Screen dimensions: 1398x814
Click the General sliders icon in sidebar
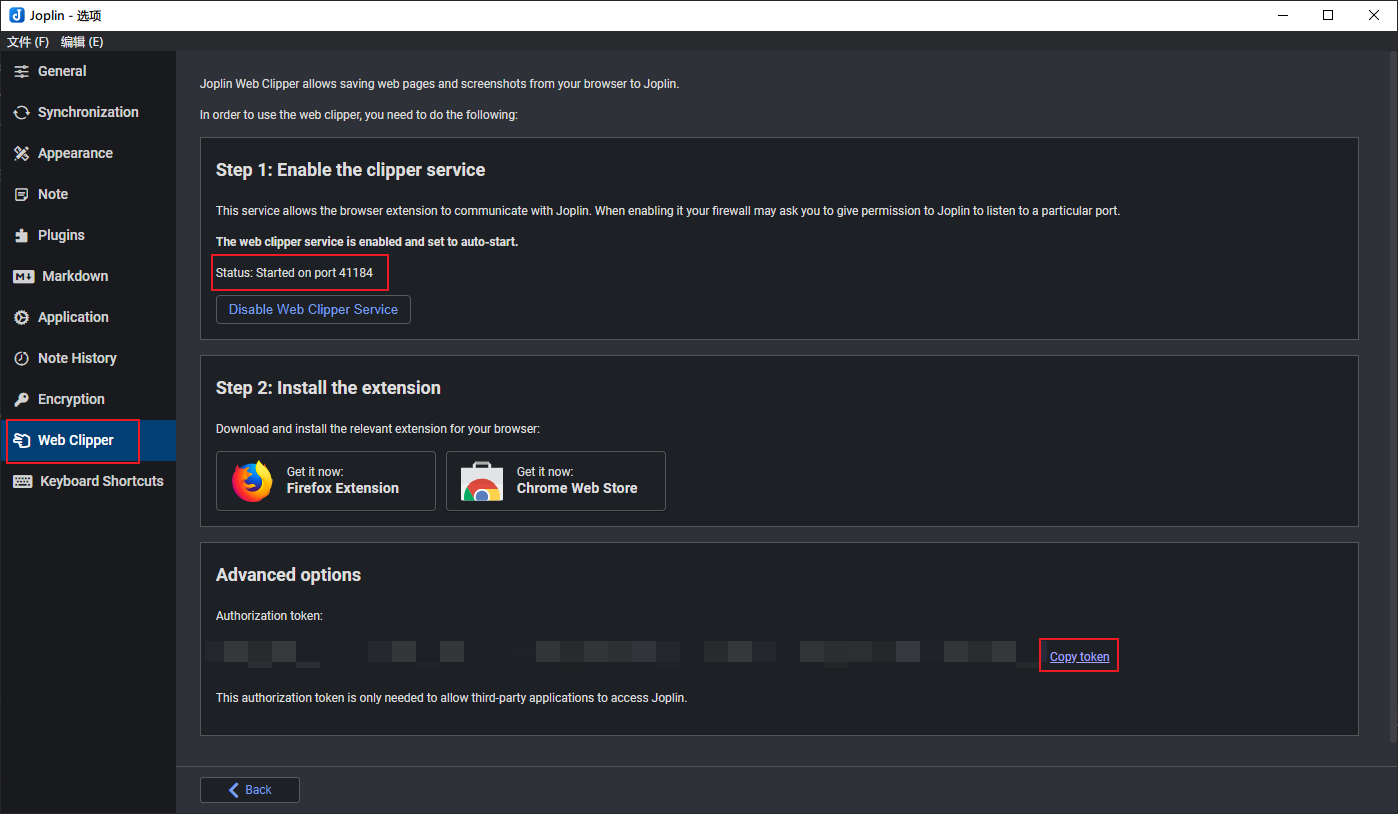pyautogui.click(x=21, y=72)
